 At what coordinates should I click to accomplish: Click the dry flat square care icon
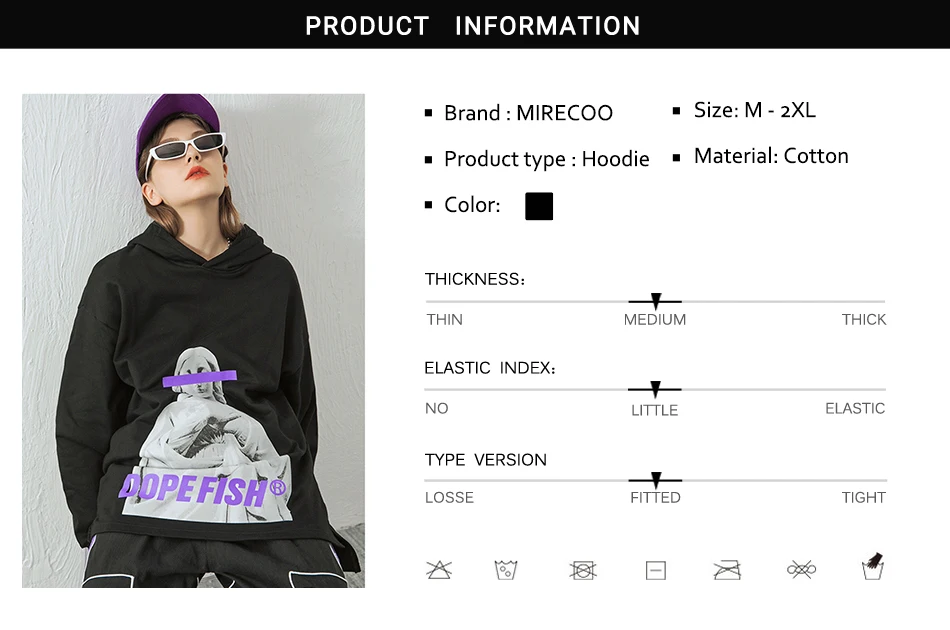(656, 570)
